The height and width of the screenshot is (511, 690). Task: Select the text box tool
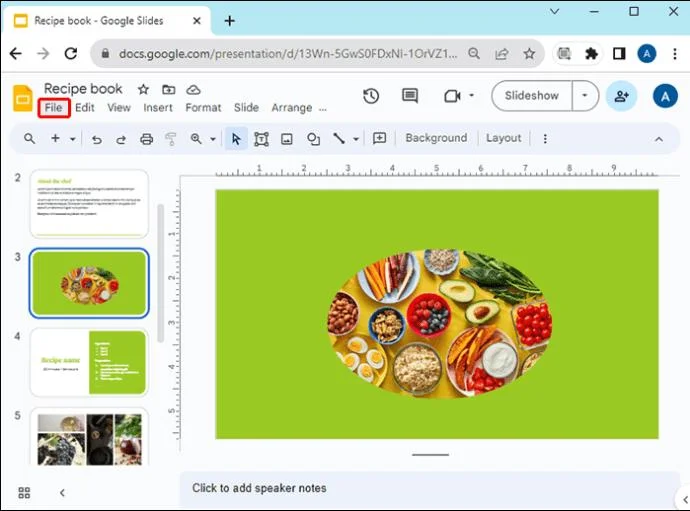[261, 139]
